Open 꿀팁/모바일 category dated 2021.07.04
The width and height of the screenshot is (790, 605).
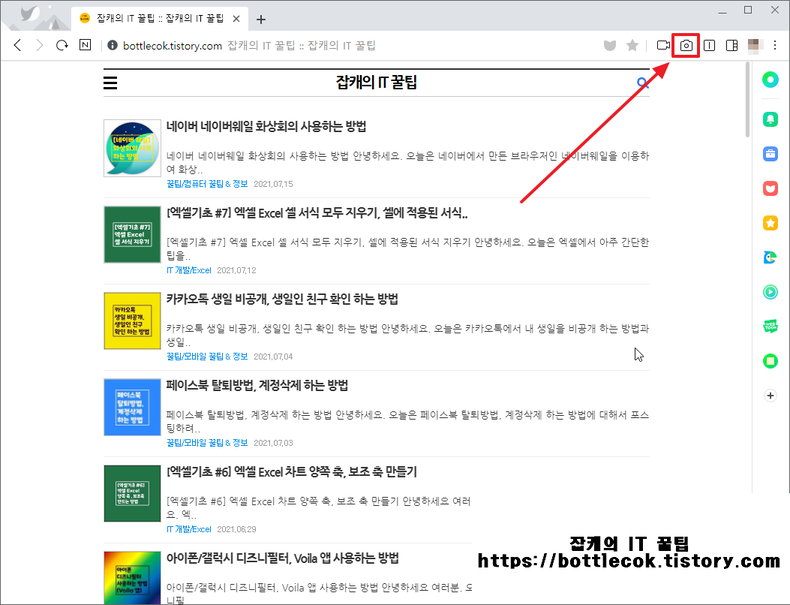click(x=207, y=357)
